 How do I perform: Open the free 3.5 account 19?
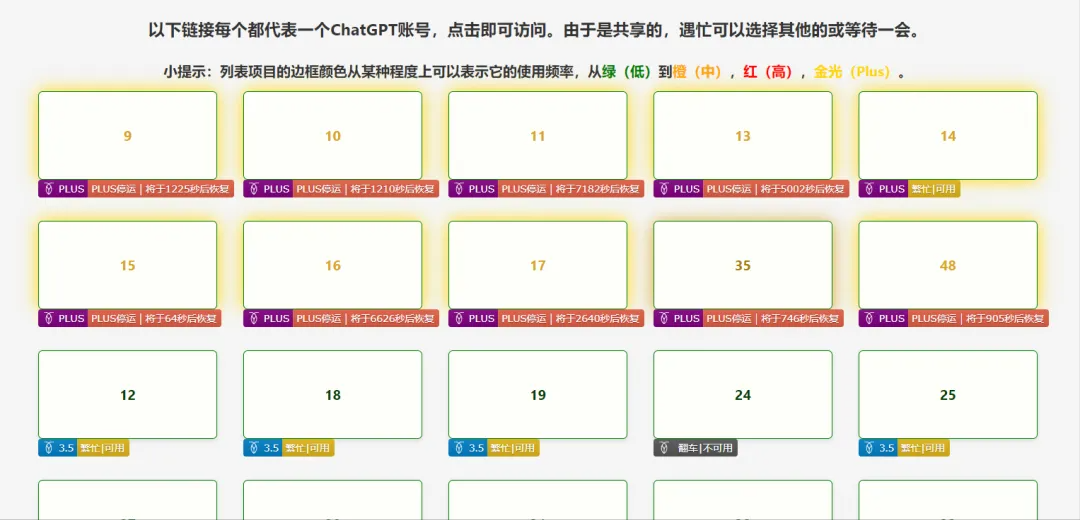click(x=537, y=395)
